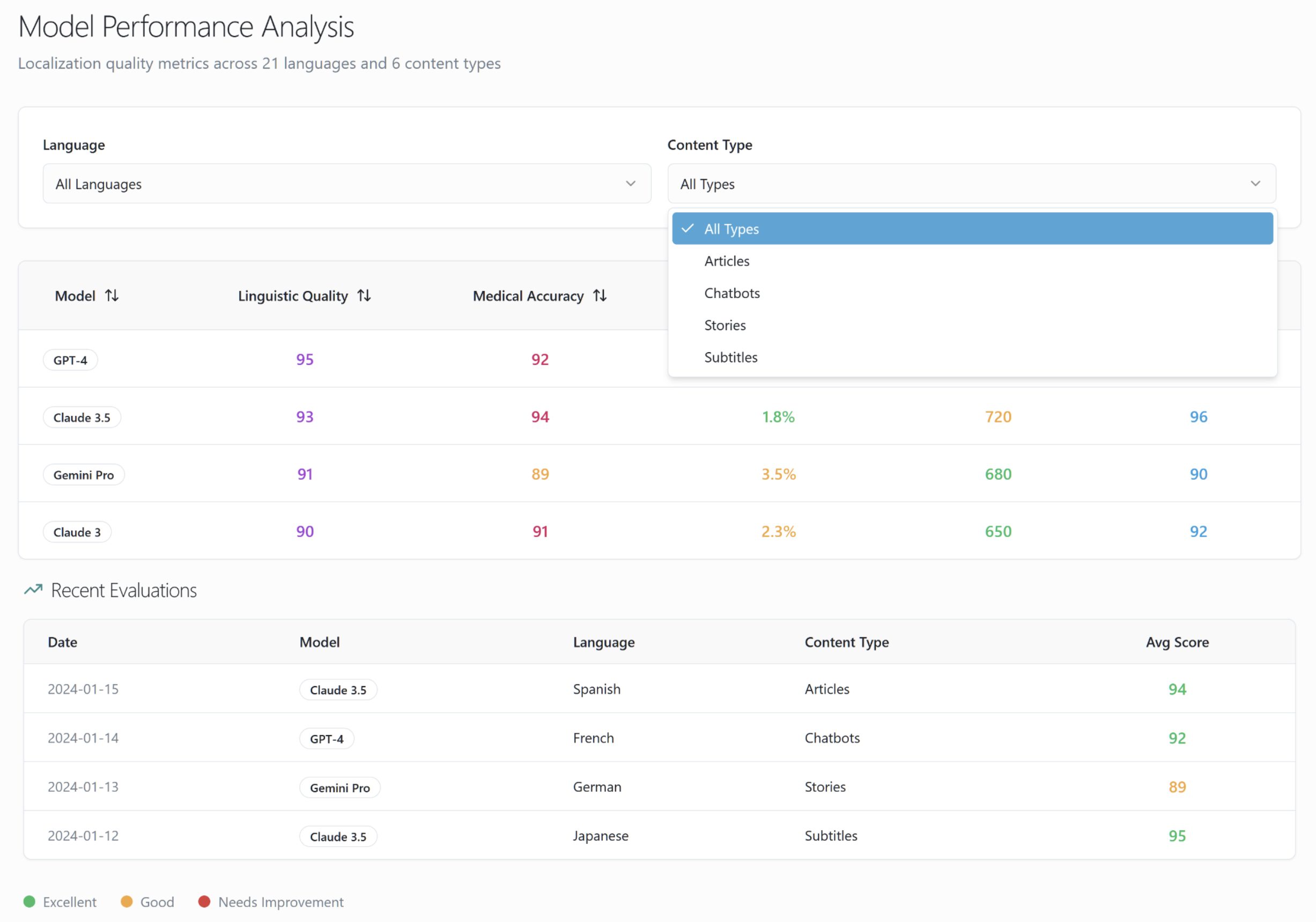
Task: Click the orange Good status dot
Action: point(127,902)
